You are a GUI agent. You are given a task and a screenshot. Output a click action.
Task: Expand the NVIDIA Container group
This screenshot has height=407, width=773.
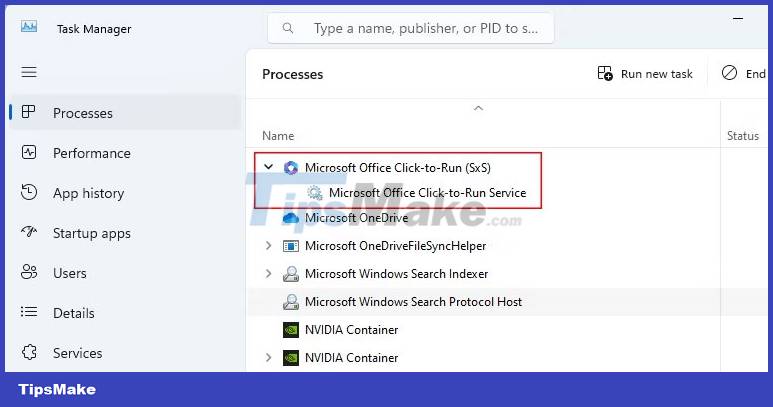coord(268,357)
